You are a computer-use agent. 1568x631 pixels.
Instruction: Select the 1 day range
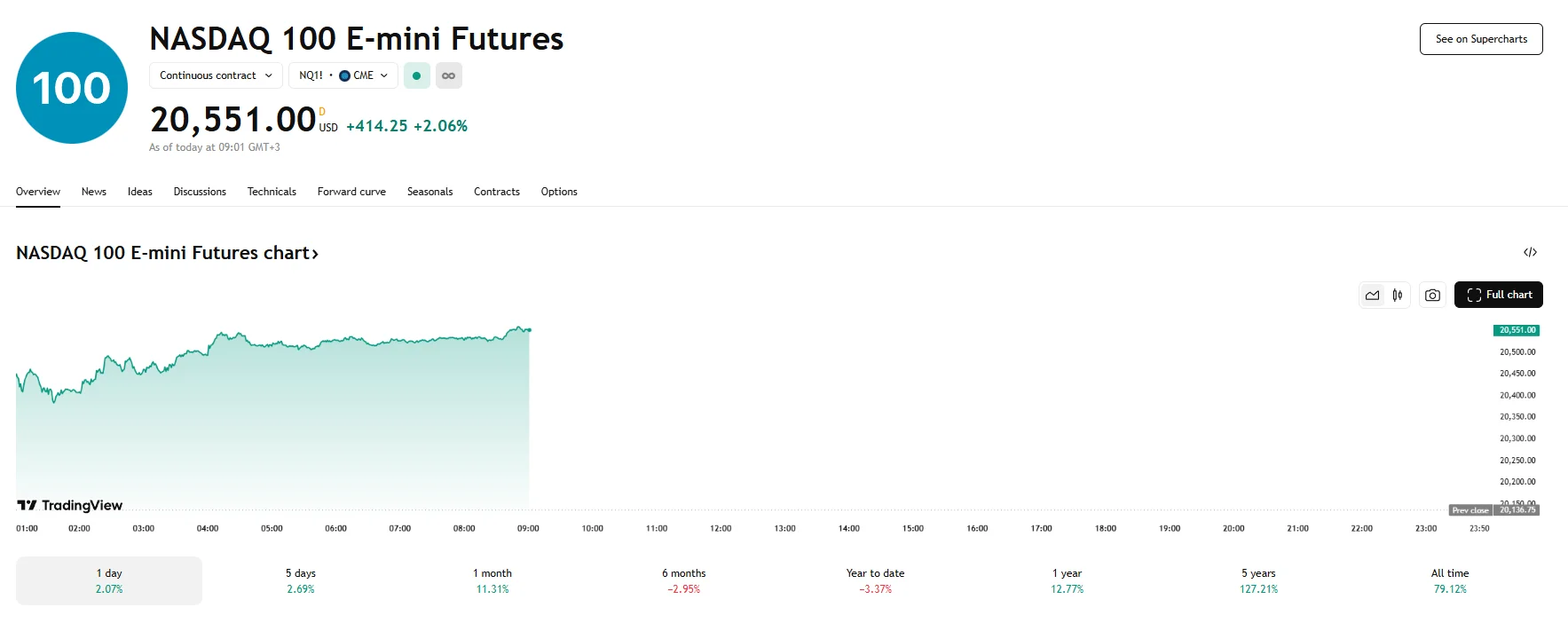tap(108, 580)
